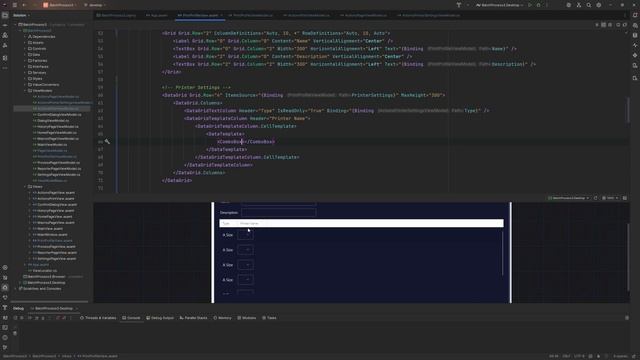Click the search magnifier icon in title bar
This screenshot has height=360, width=640.
tap(589, 5)
